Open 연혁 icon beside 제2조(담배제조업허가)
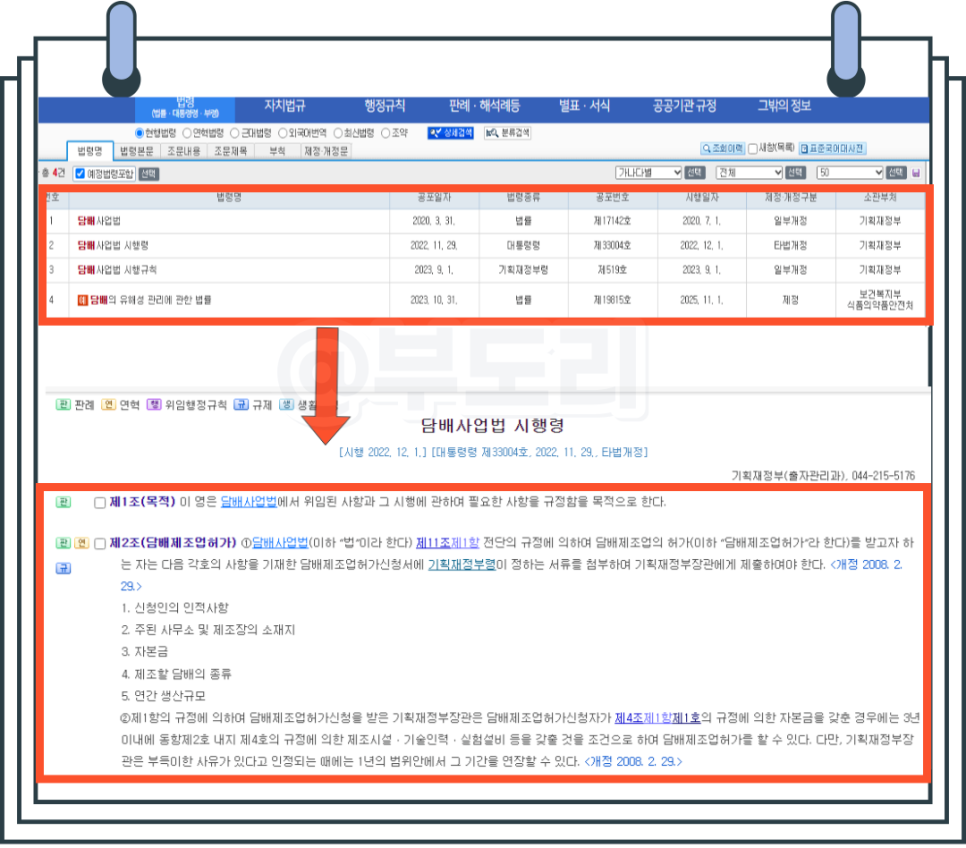 pos(82,543)
